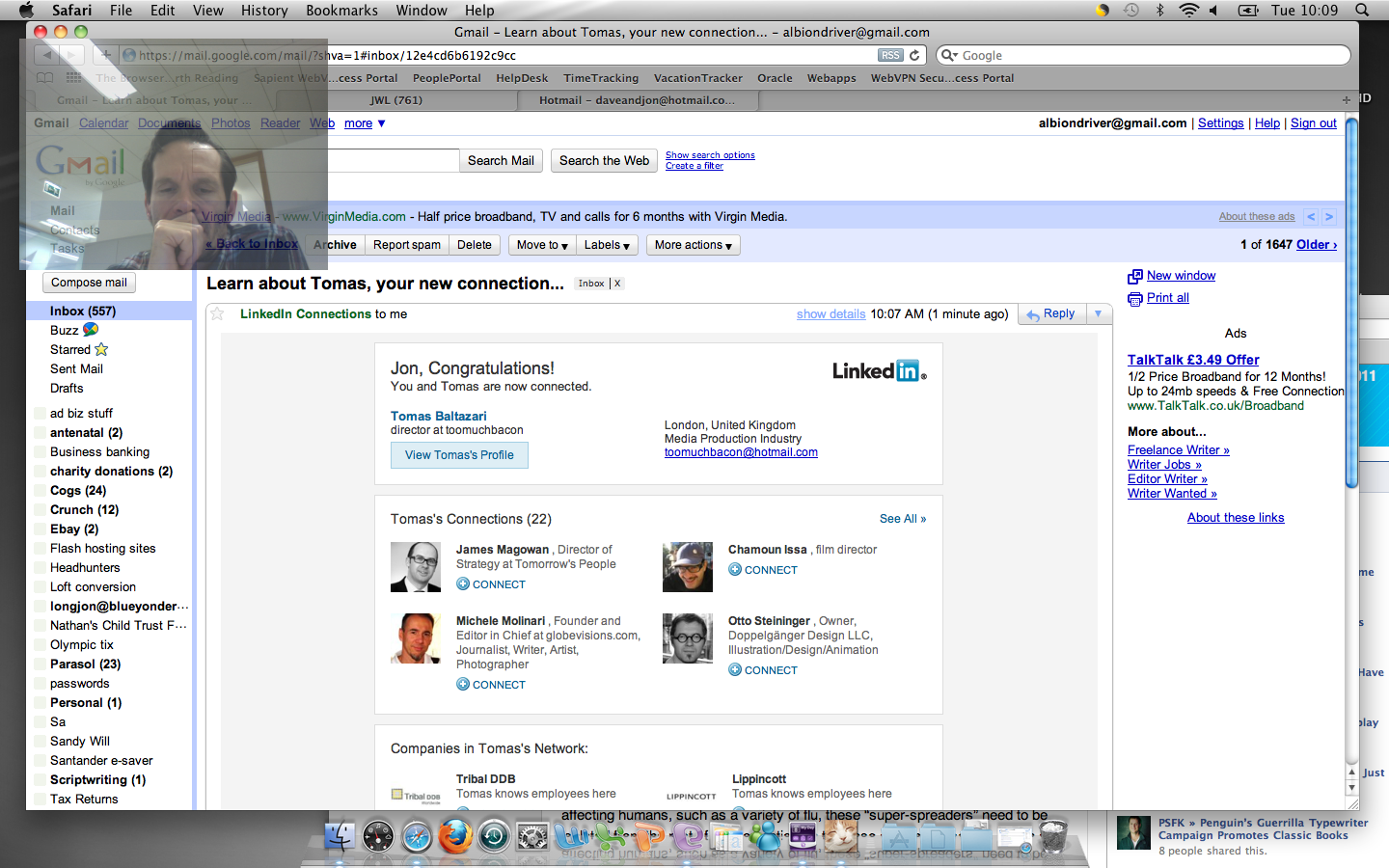The width and height of the screenshot is (1389, 868).
Task: Open the Labels dropdown
Action: point(607,245)
